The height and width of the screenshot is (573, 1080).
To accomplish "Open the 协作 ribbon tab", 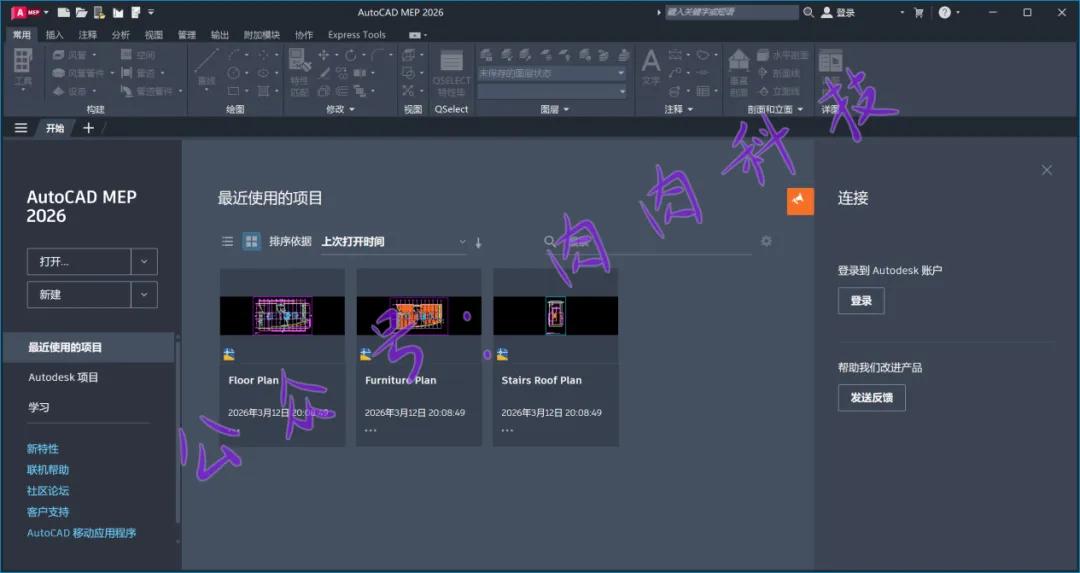I will (x=304, y=35).
